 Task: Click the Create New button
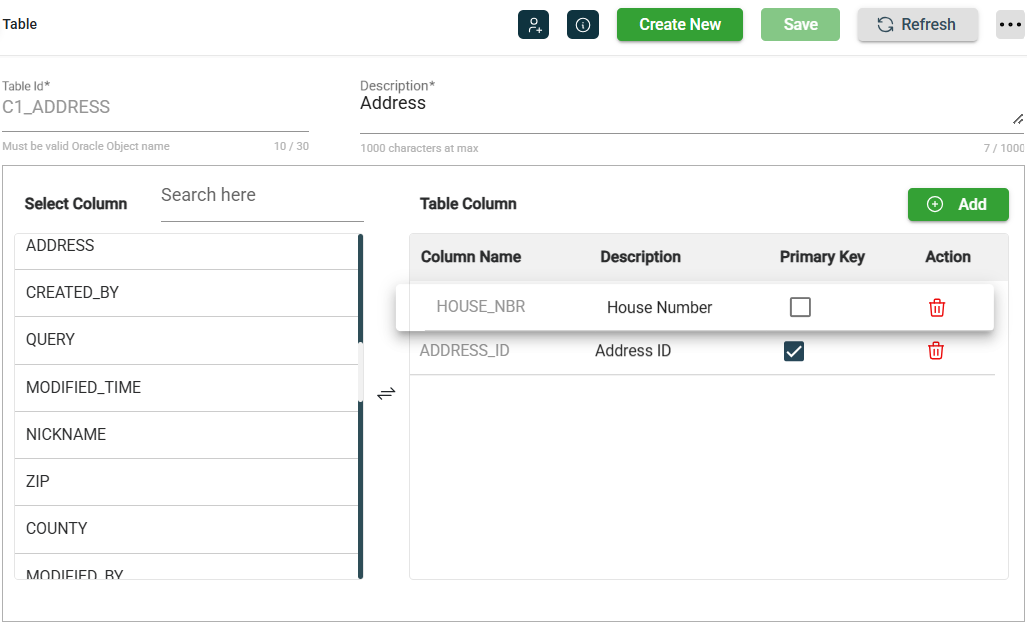[x=679, y=25]
